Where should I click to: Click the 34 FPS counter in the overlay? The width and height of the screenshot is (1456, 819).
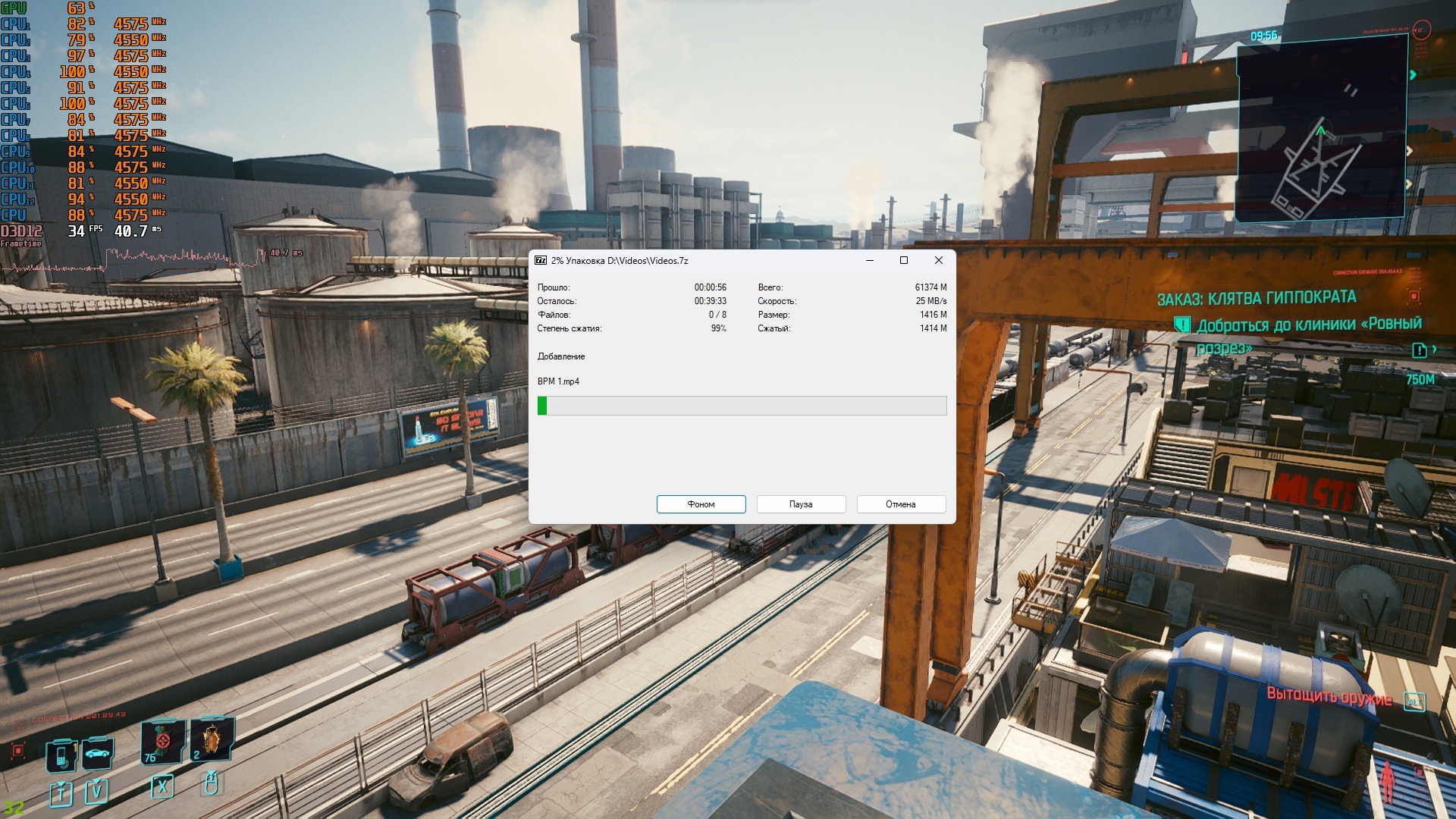pyautogui.click(x=85, y=231)
